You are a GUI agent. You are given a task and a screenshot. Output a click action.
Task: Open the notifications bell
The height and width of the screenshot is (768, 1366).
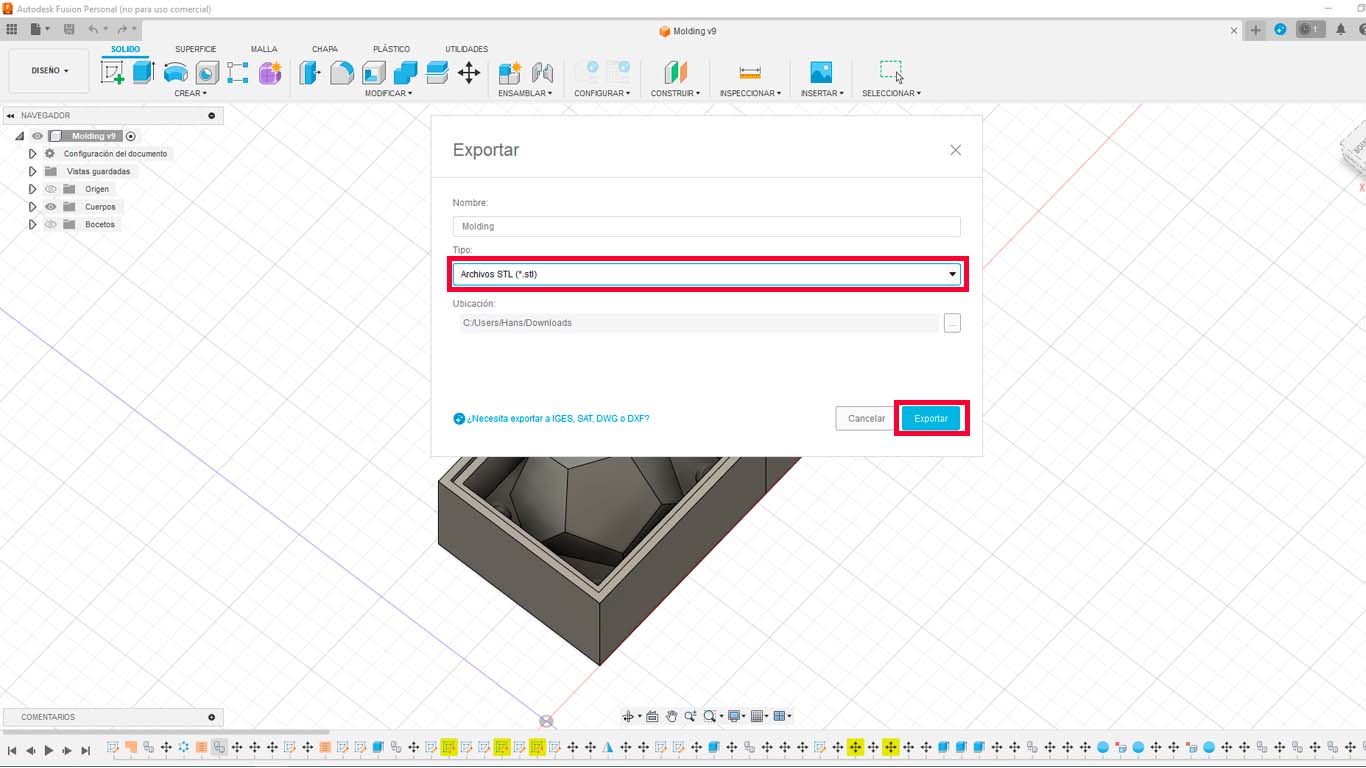tap(1341, 30)
